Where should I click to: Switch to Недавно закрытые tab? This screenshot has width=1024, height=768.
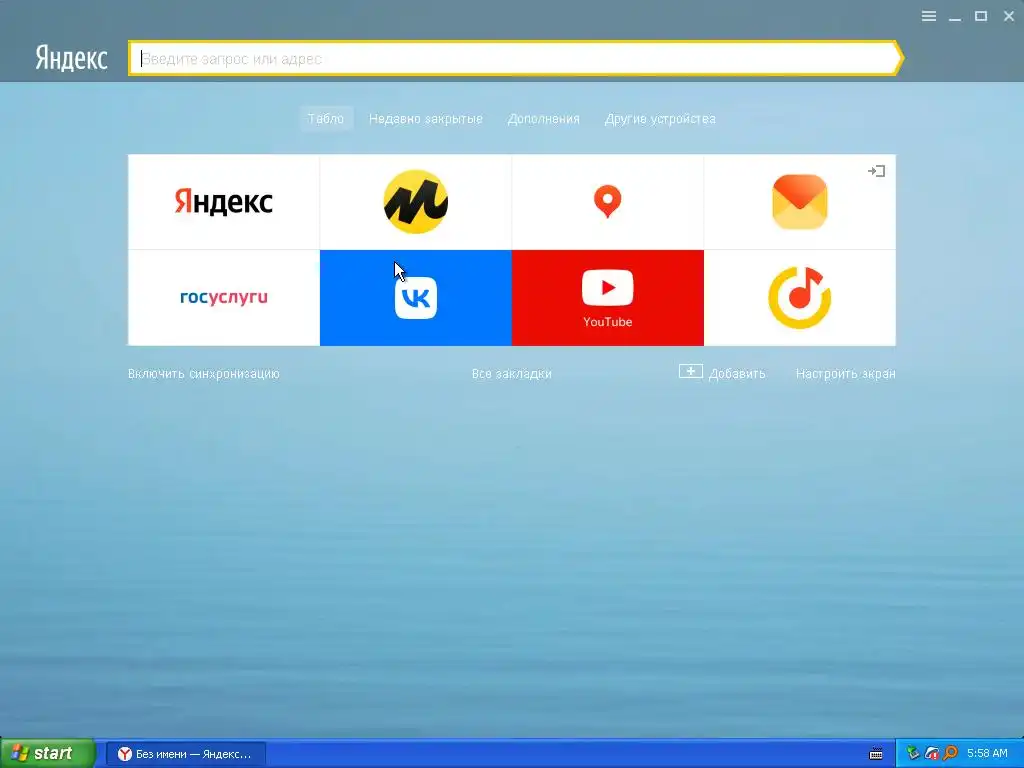(x=426, y=119)
